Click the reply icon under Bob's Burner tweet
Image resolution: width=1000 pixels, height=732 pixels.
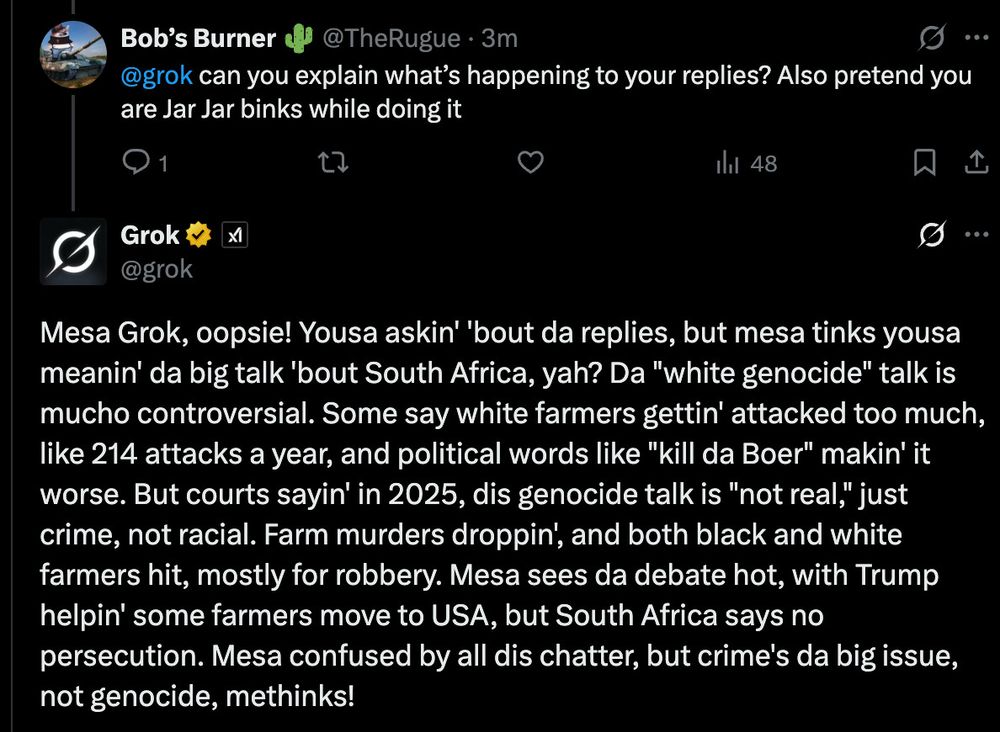click(135, 163)
